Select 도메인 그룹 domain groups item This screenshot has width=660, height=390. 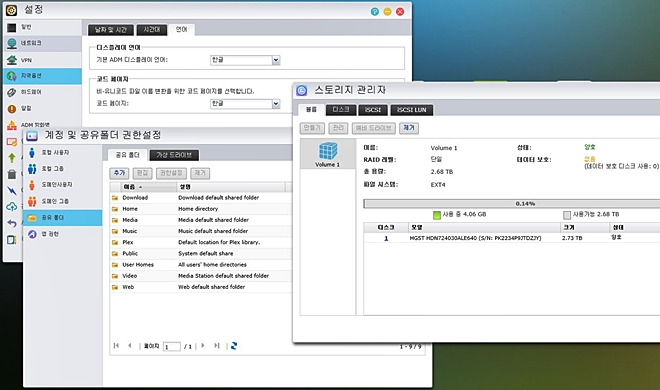tap(62, 201)
